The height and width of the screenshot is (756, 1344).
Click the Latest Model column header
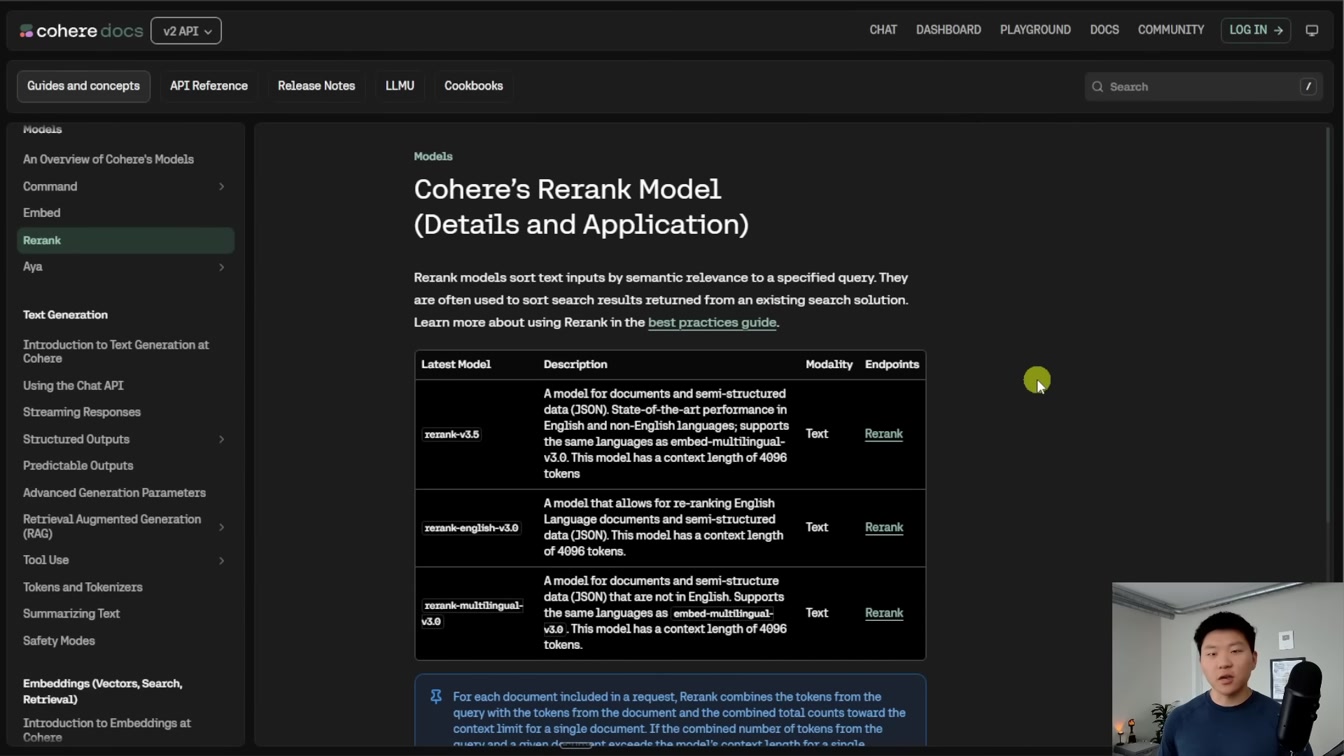click(x=456, y=364)
